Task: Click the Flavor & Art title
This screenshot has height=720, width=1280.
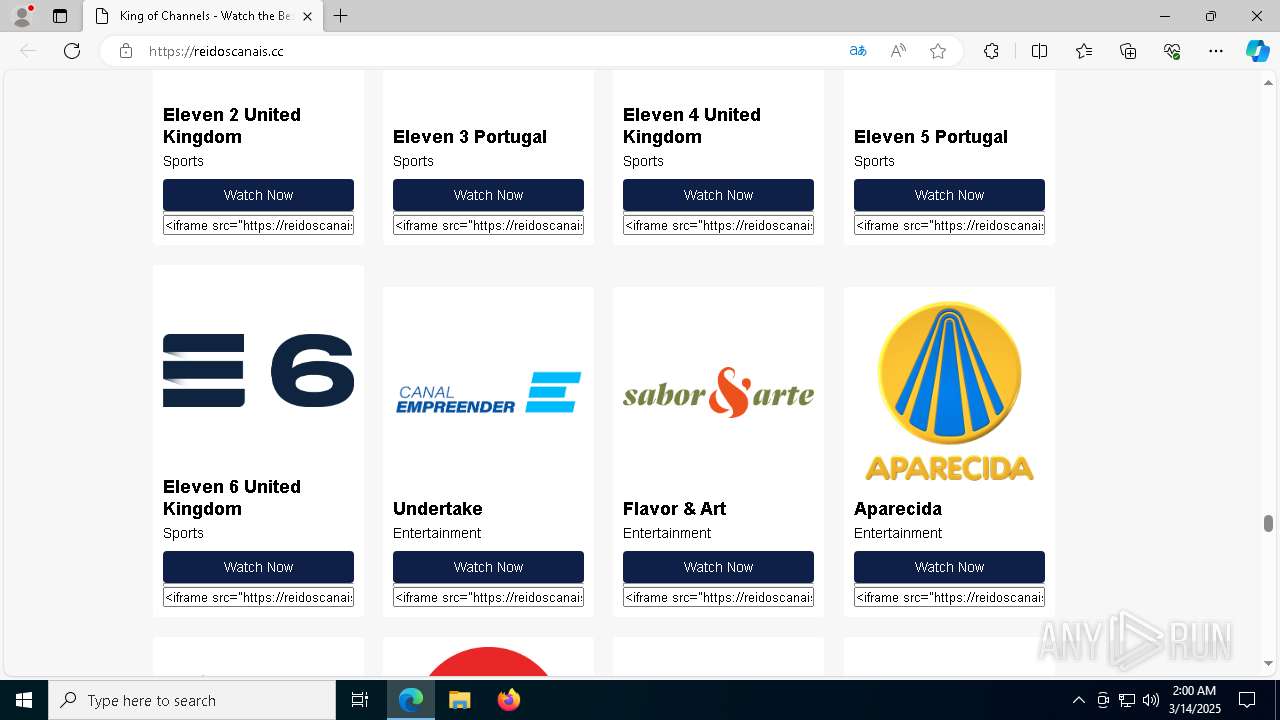Action: pyautogui.click(x=674, y=509)
